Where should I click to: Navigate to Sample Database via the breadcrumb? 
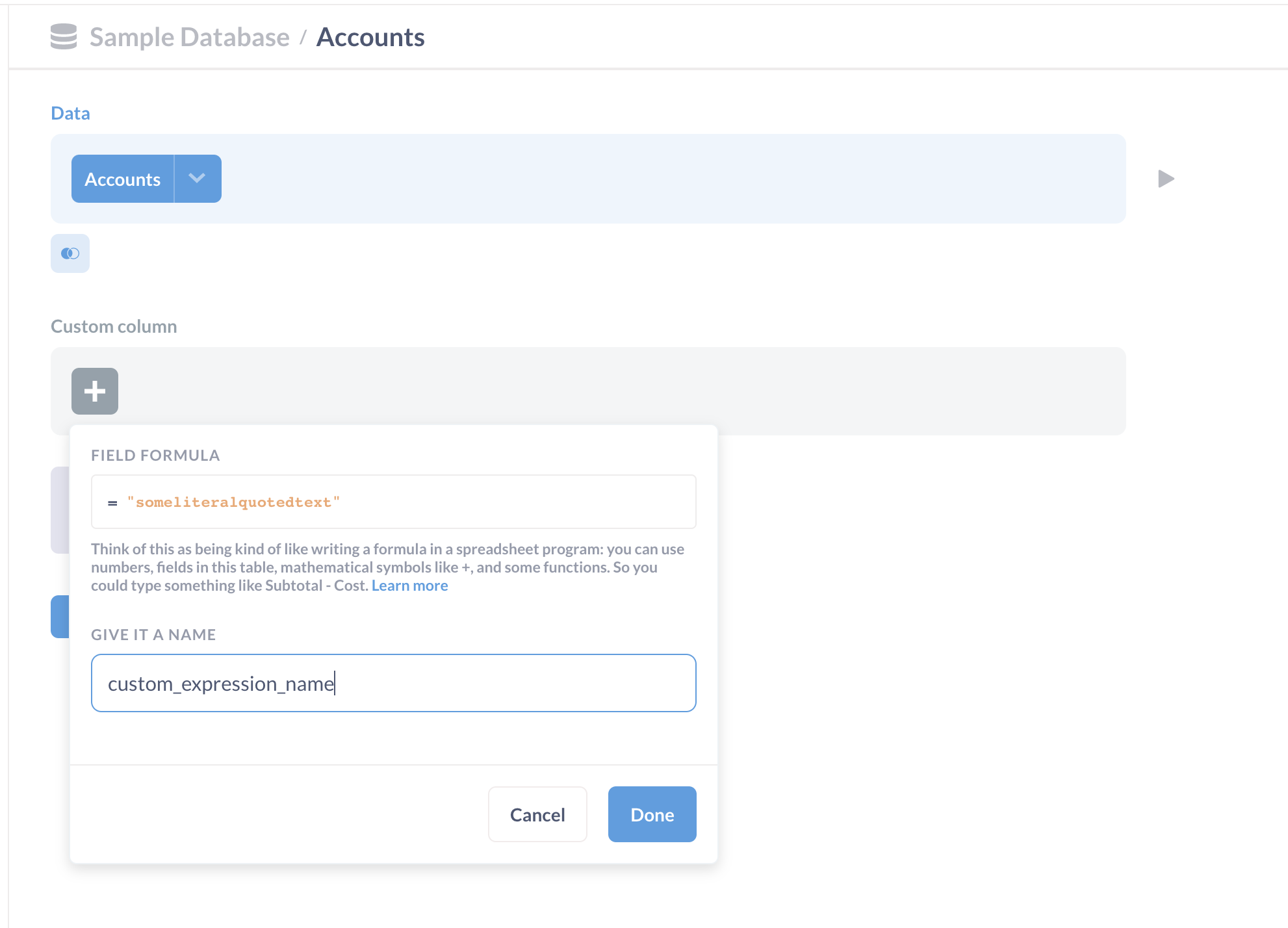point(189,37)
